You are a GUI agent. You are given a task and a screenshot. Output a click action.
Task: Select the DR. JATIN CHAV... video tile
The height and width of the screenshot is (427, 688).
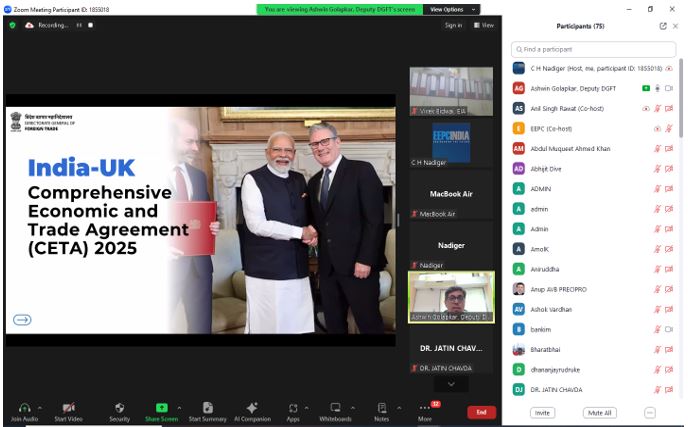[x=451, y=348]
